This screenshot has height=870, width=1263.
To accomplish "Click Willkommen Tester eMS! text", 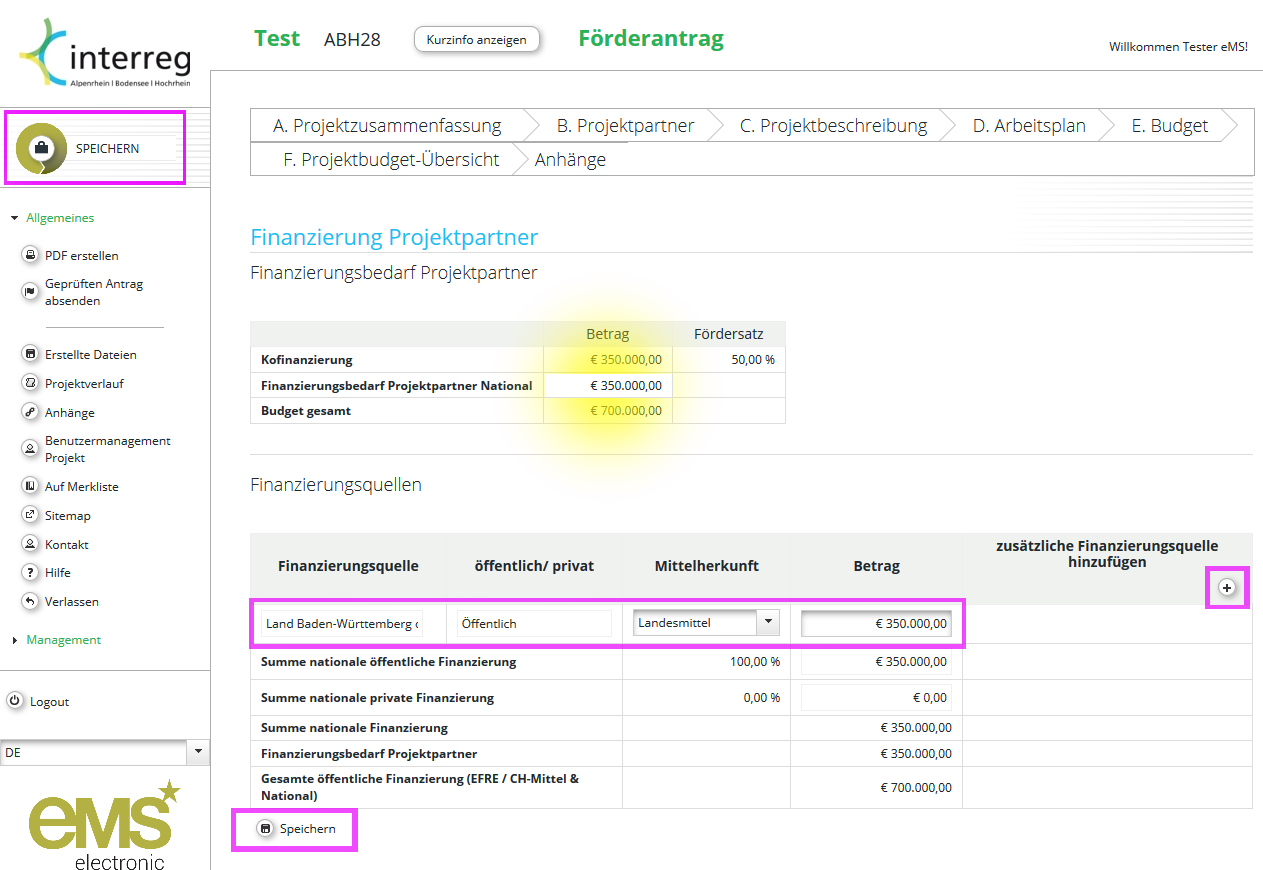I will point(1178,46).
